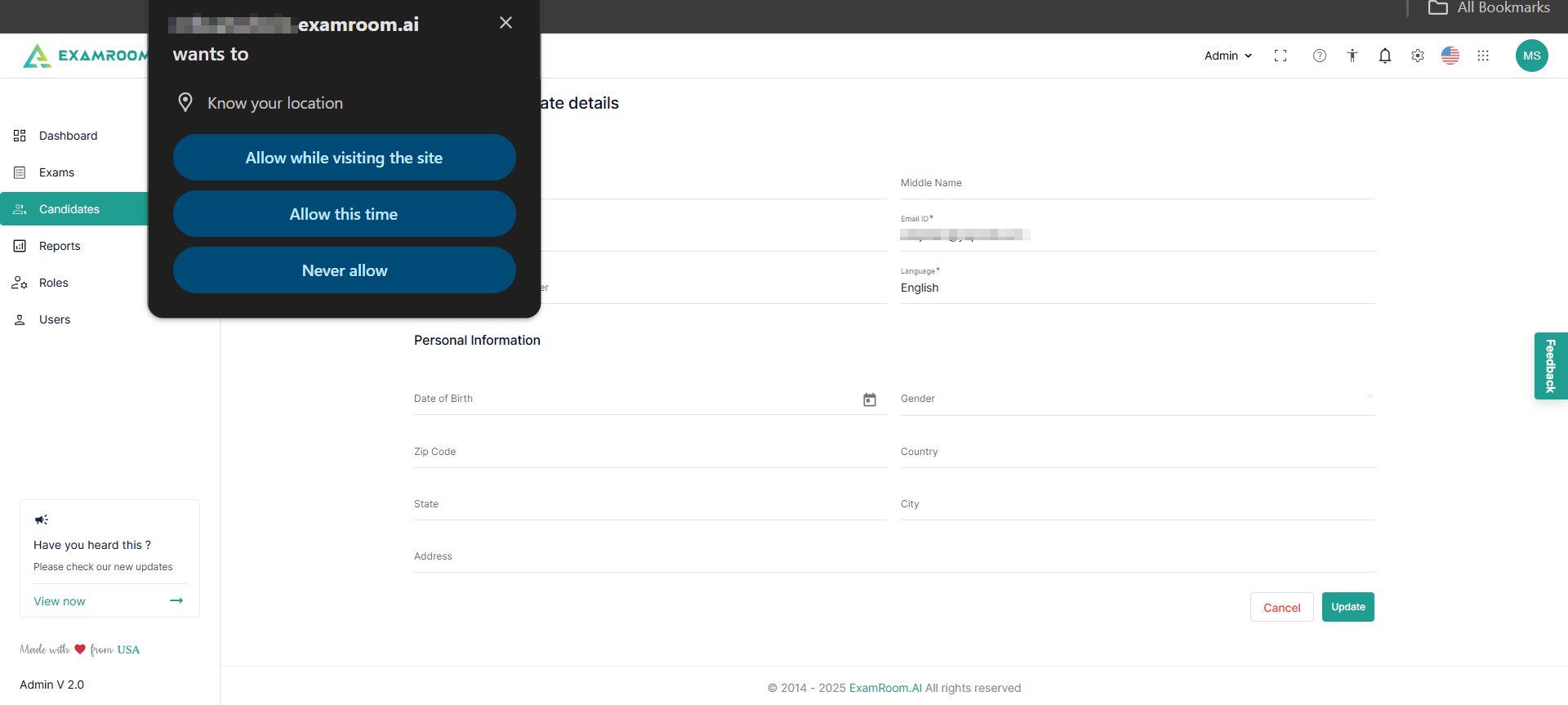Click 'Have you heard this ?' text
1568x705 pixels.
click(92, 545)
